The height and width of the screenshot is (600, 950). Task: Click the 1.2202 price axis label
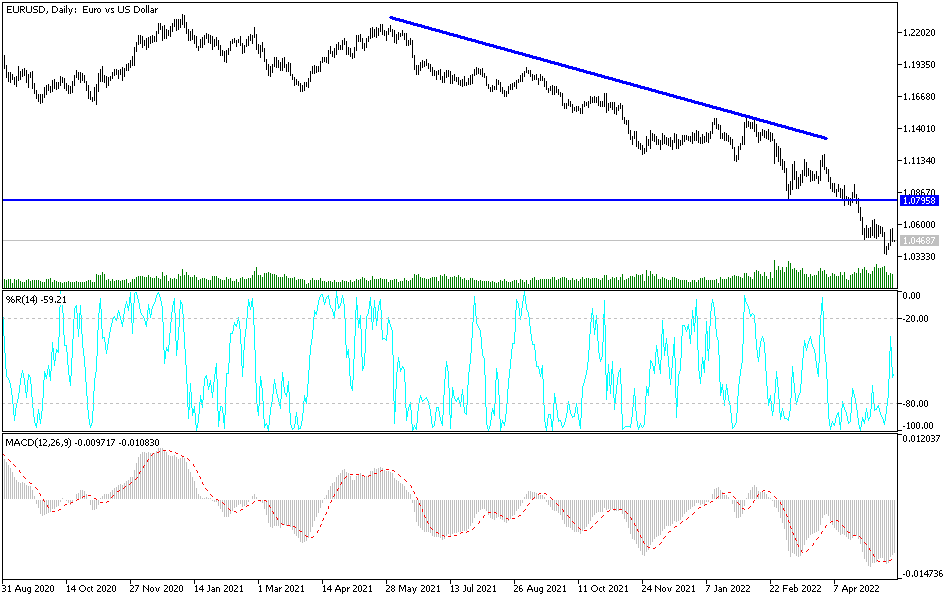918,30
